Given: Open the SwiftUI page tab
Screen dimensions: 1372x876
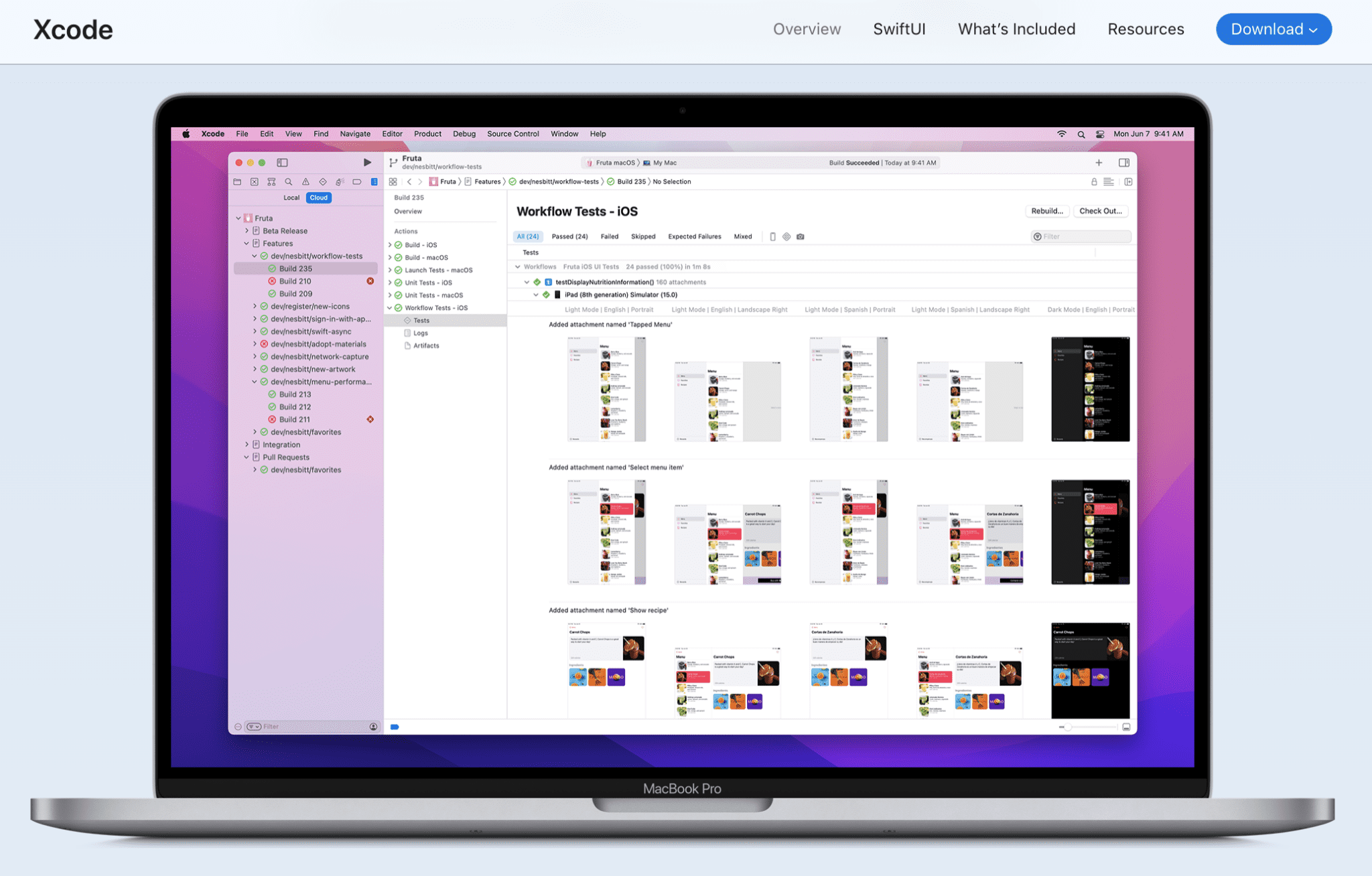Looking at the screenshot, I should point(899,29).
